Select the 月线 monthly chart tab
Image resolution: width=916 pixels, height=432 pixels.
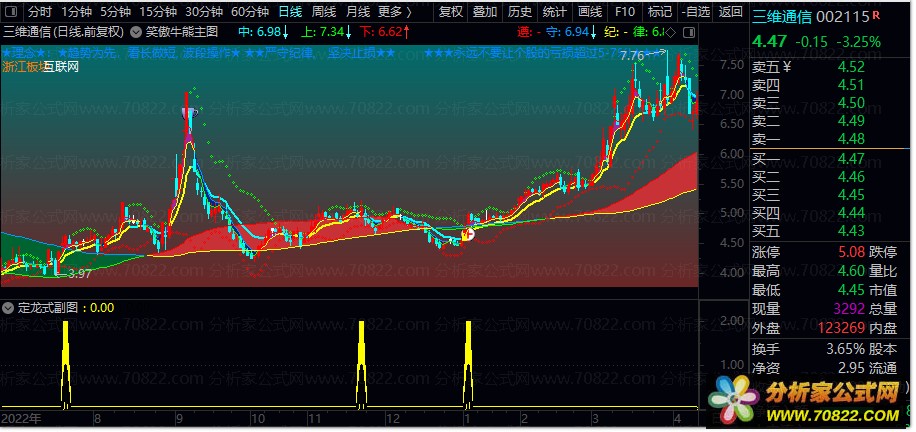click(358, 11)
